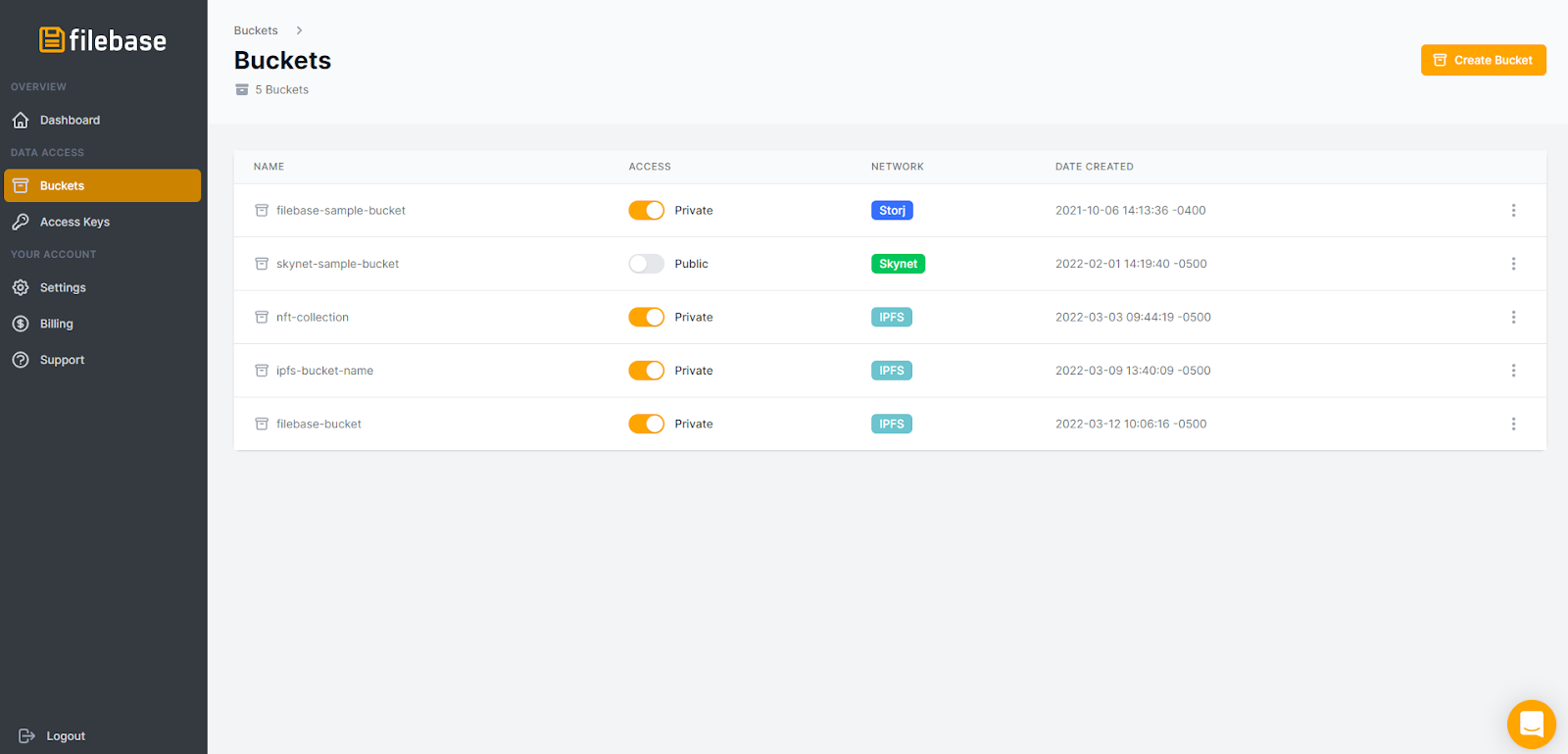
Task: Click the IPFS badge for ipfs-bucket-name
Action: 891,371
